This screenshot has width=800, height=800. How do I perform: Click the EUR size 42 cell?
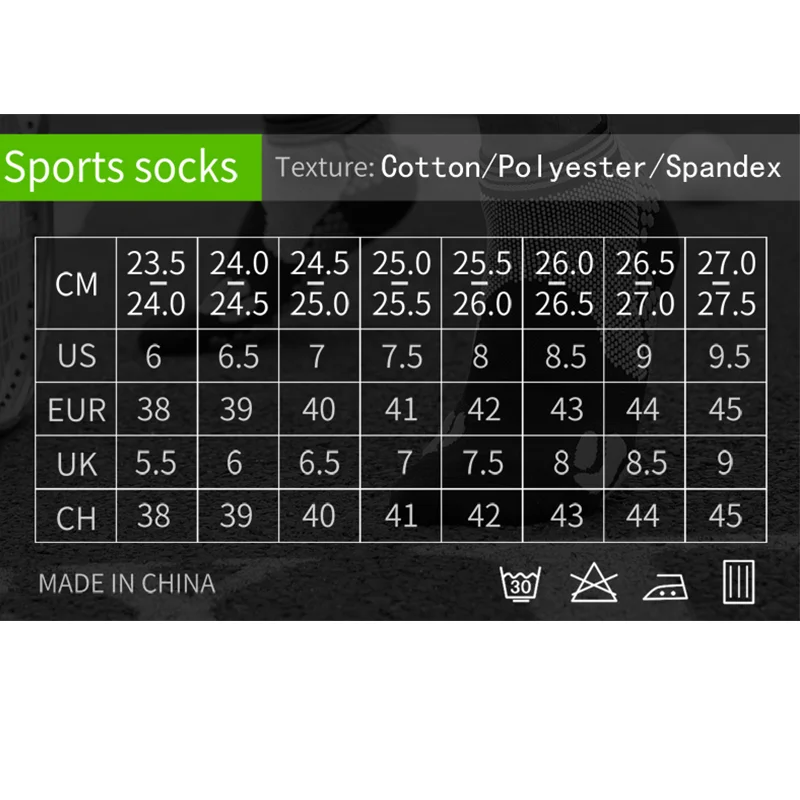483,409
